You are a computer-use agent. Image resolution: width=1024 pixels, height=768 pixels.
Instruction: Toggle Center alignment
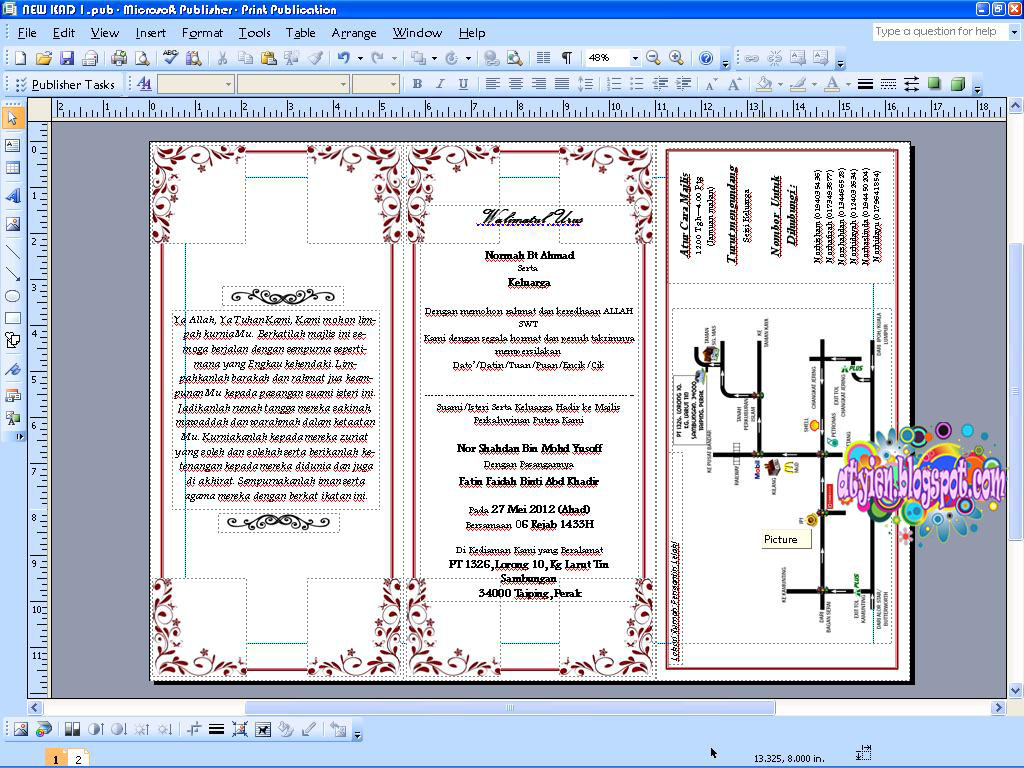[515, 84]
